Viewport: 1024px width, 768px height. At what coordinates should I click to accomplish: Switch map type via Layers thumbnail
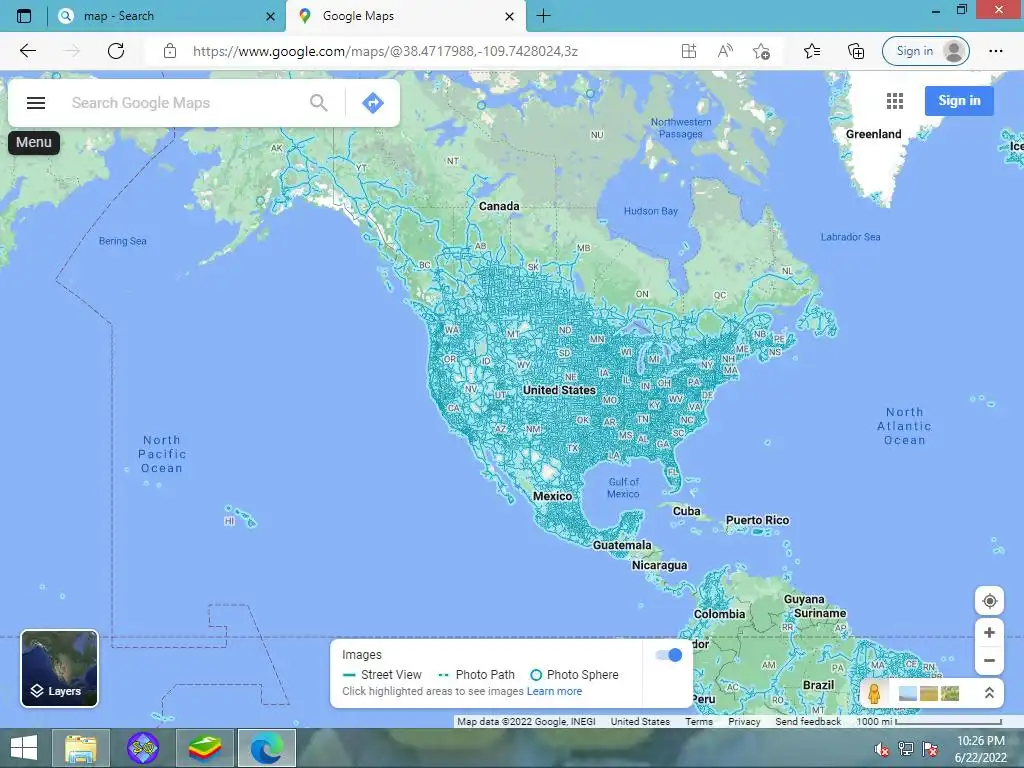[x=59, y=668]
